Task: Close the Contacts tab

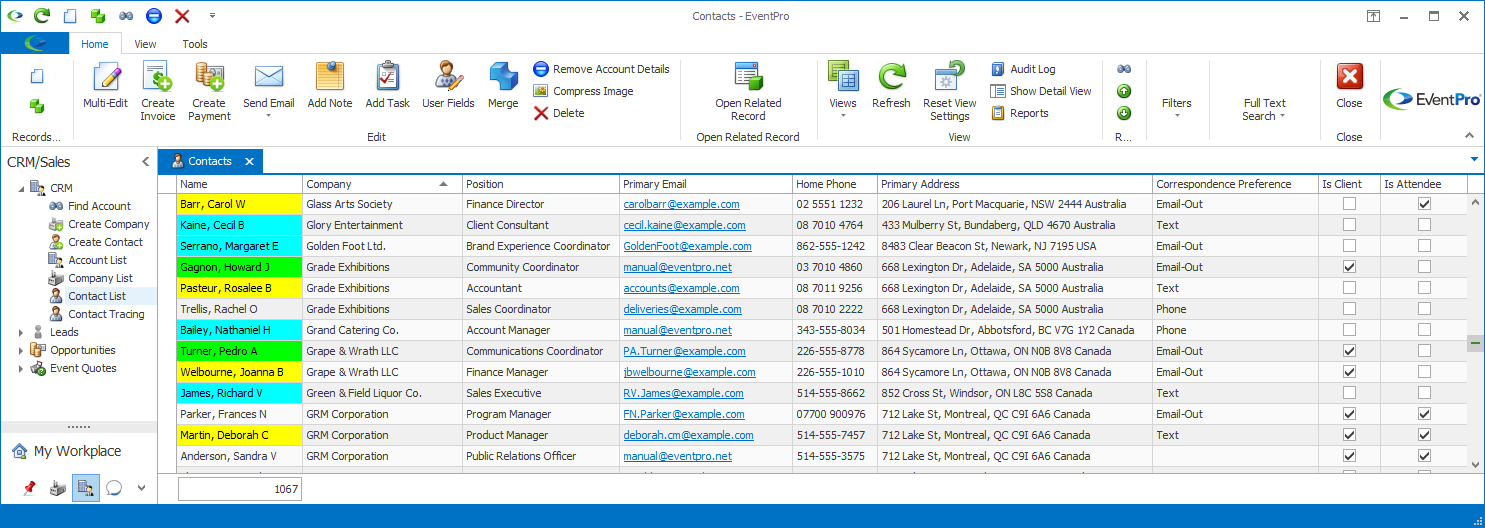Action: coord(250,161)
